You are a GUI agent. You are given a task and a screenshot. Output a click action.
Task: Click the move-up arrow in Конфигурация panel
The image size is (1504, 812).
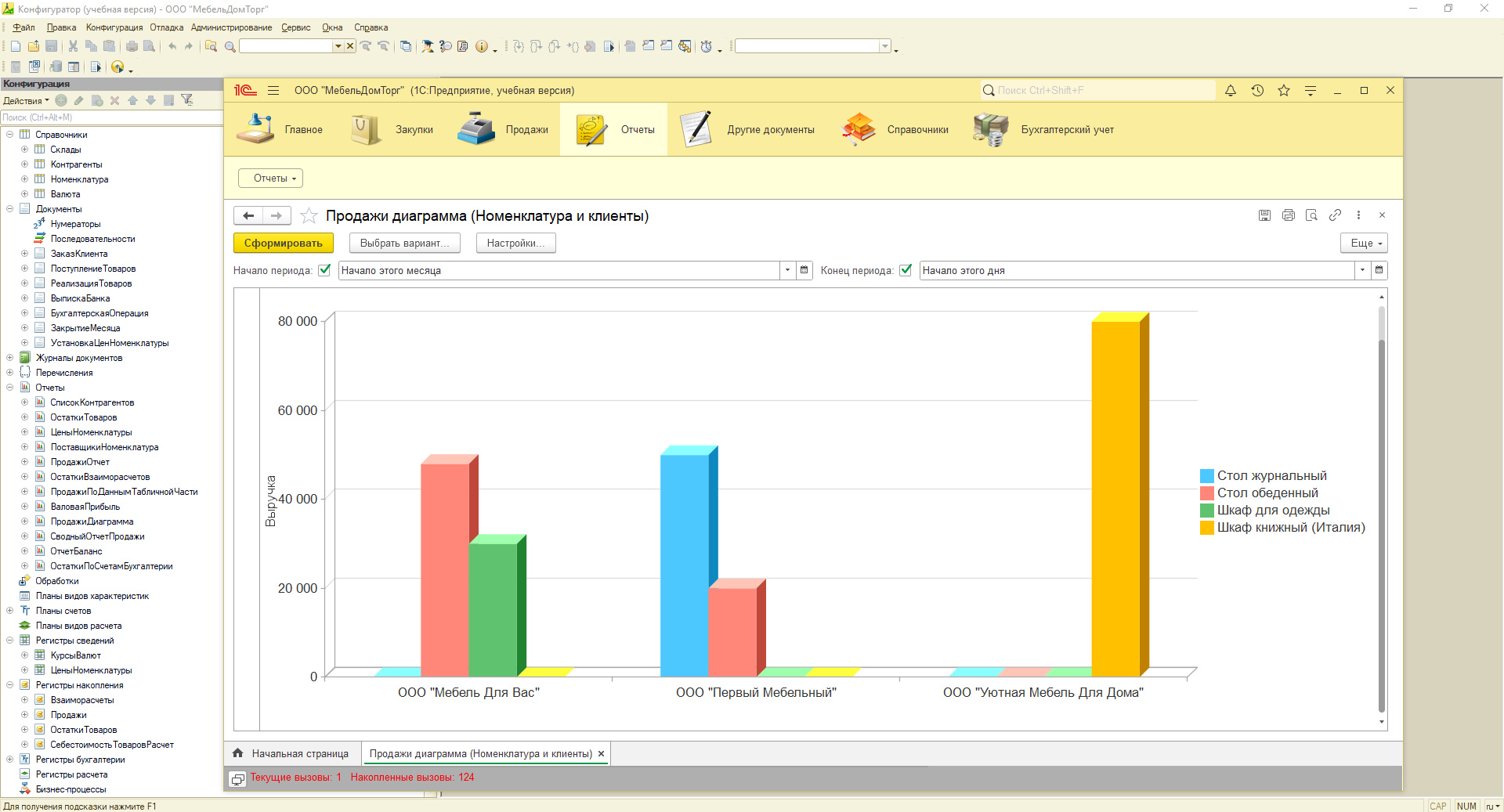tap(132, 100)
